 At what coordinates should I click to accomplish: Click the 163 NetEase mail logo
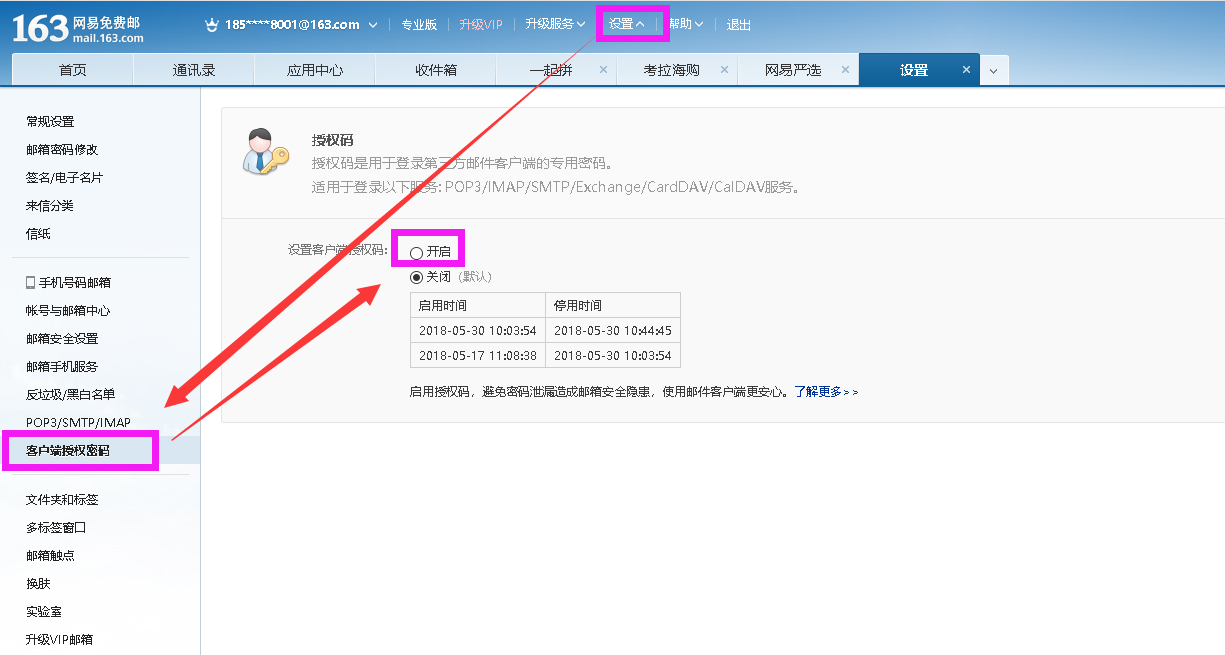click(x=78, y=28)
